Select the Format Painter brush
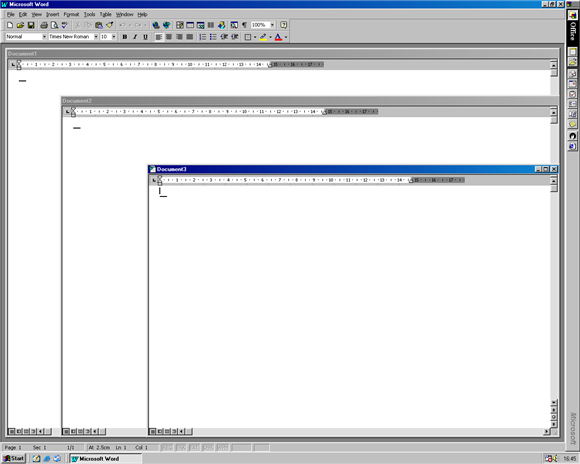Screen dimensions: 580x464 tap(109, 25)
